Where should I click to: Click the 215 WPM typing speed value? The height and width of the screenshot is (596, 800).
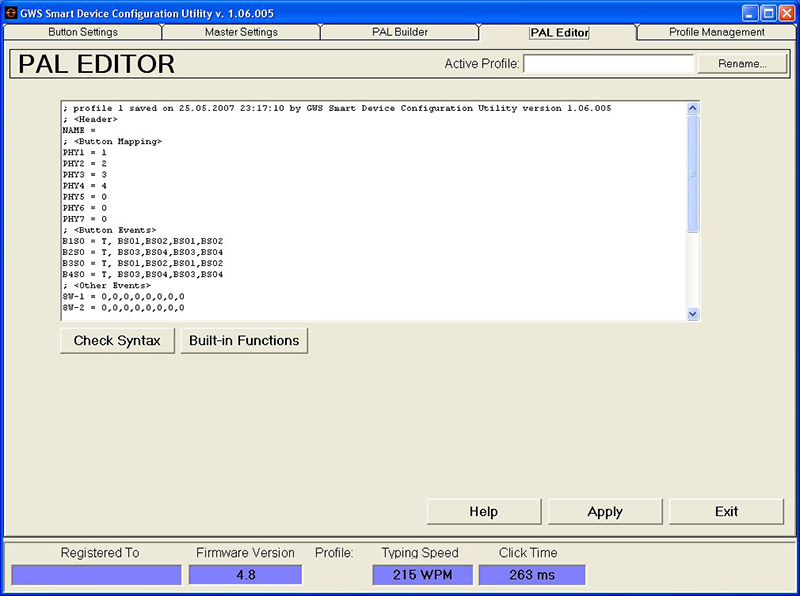click(x=422, y=575)
